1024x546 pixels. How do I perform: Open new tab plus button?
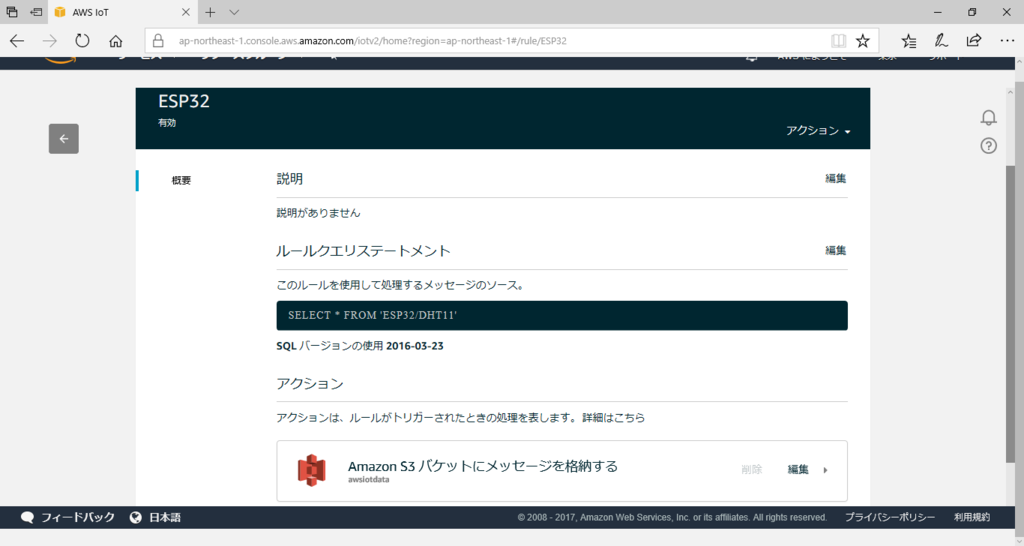210,12
